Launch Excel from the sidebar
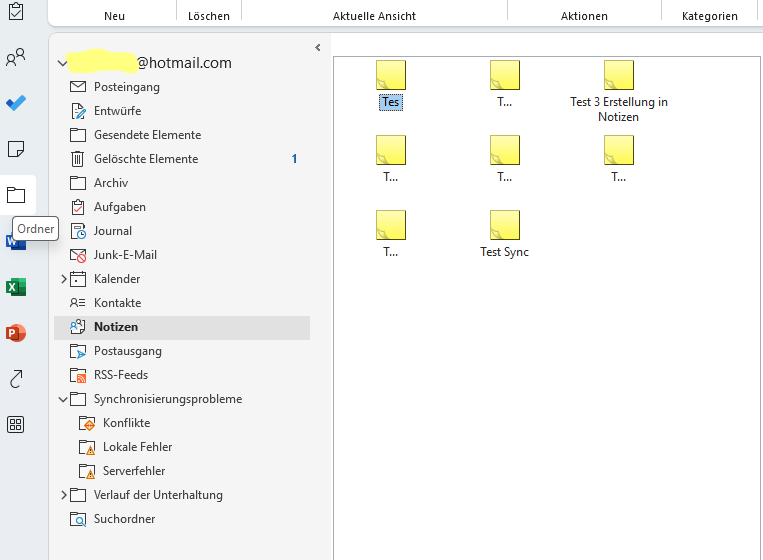Image resolution: width=763 pixels, height=560 pixels. [16, 287]
